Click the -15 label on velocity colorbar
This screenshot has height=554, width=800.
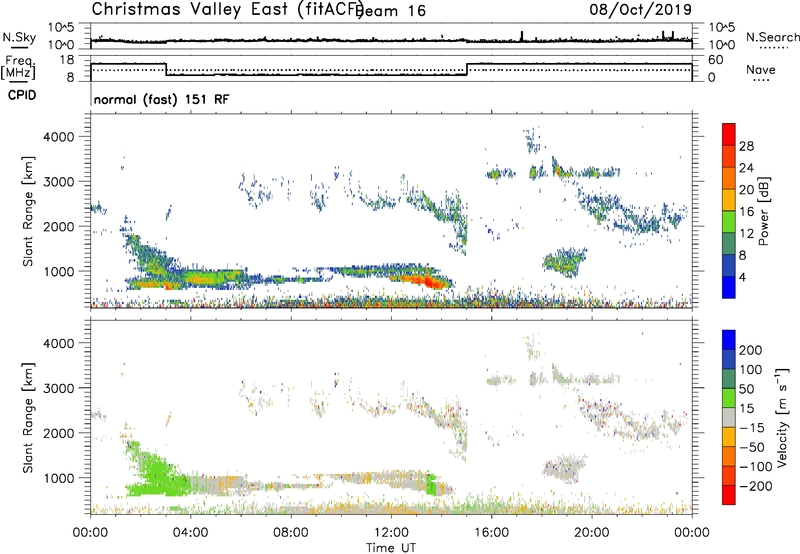(x=752, y=427)
